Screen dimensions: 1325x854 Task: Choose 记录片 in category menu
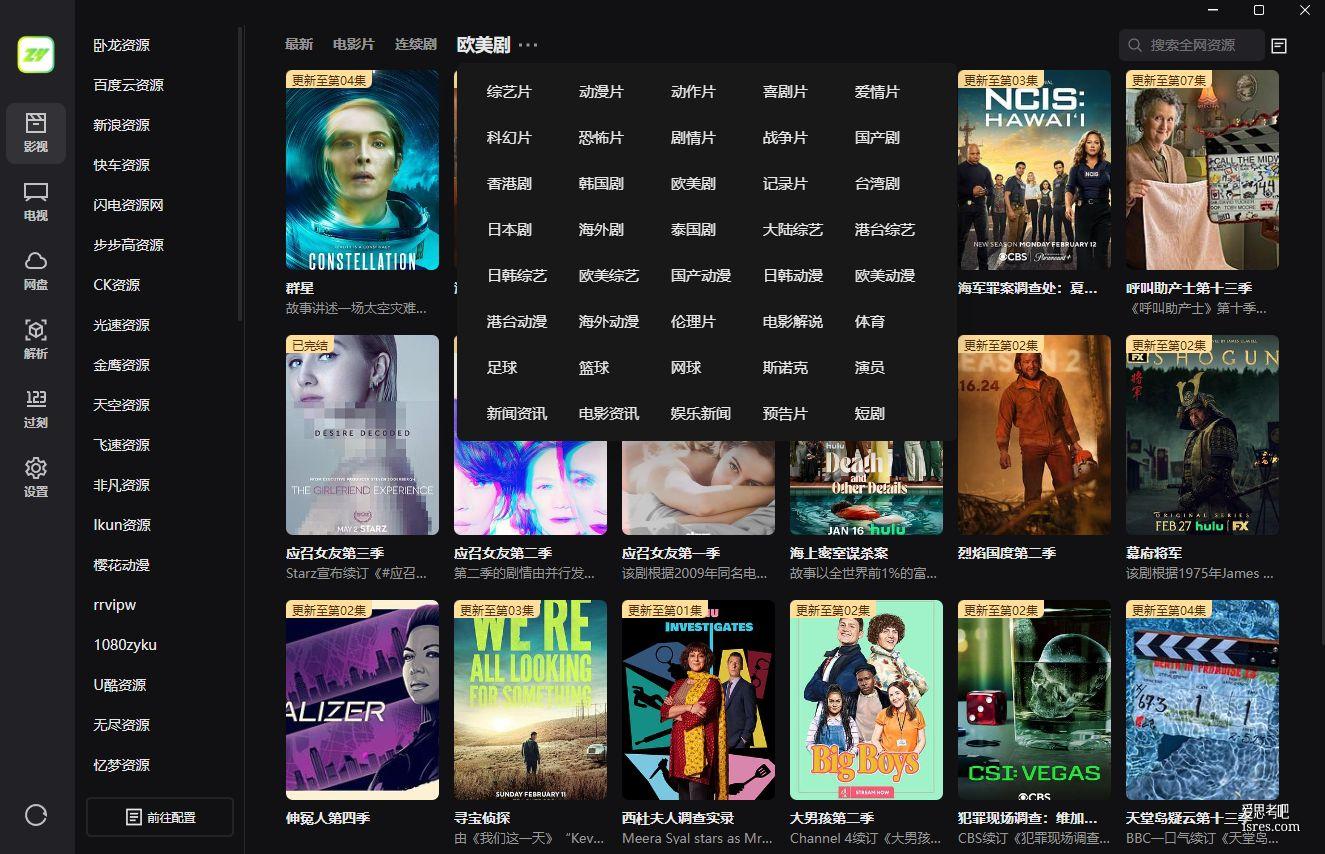785,183
